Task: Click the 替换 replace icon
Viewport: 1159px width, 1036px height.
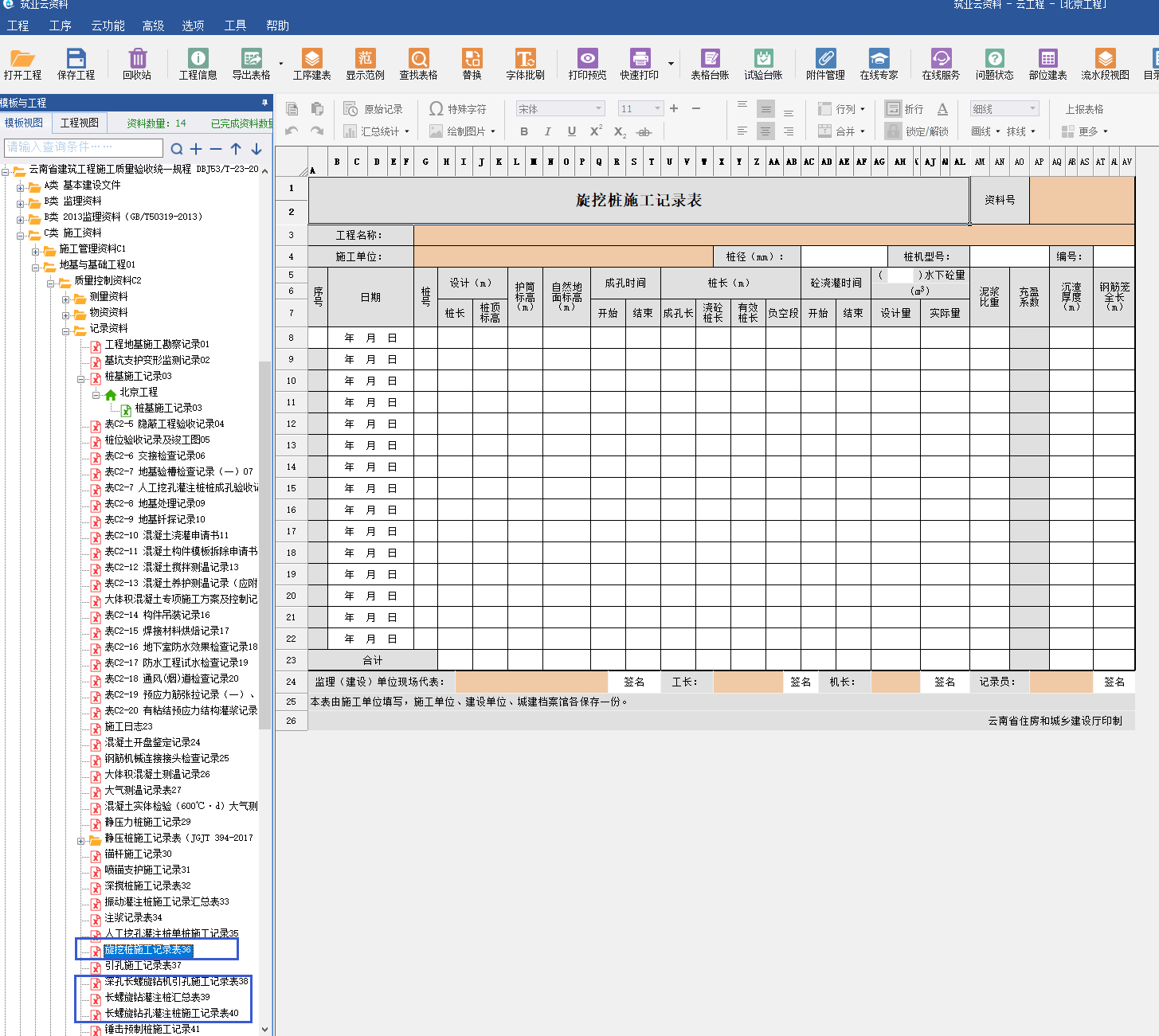Action: 472,64
